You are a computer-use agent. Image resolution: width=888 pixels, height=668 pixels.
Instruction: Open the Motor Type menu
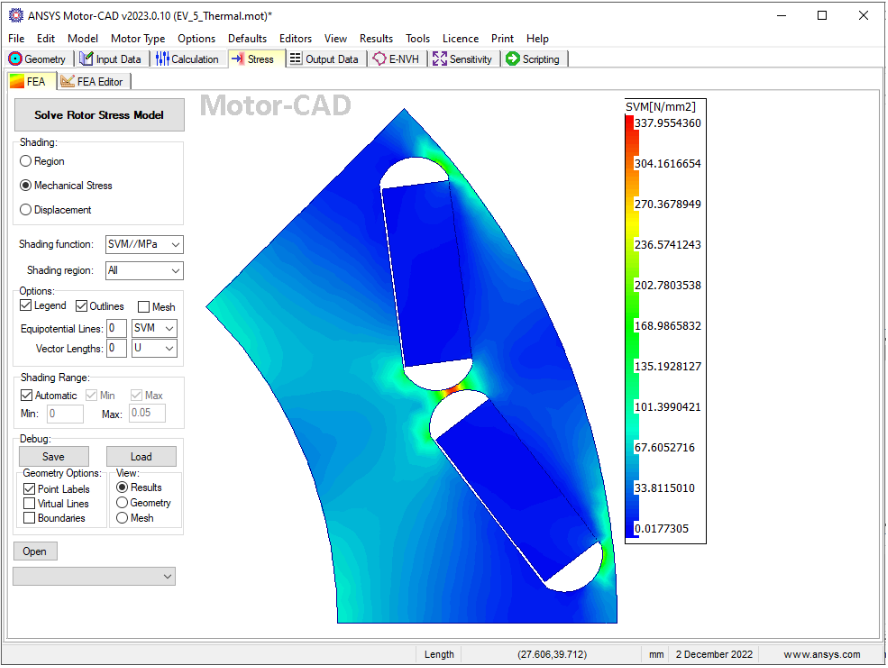pos(138,38)
